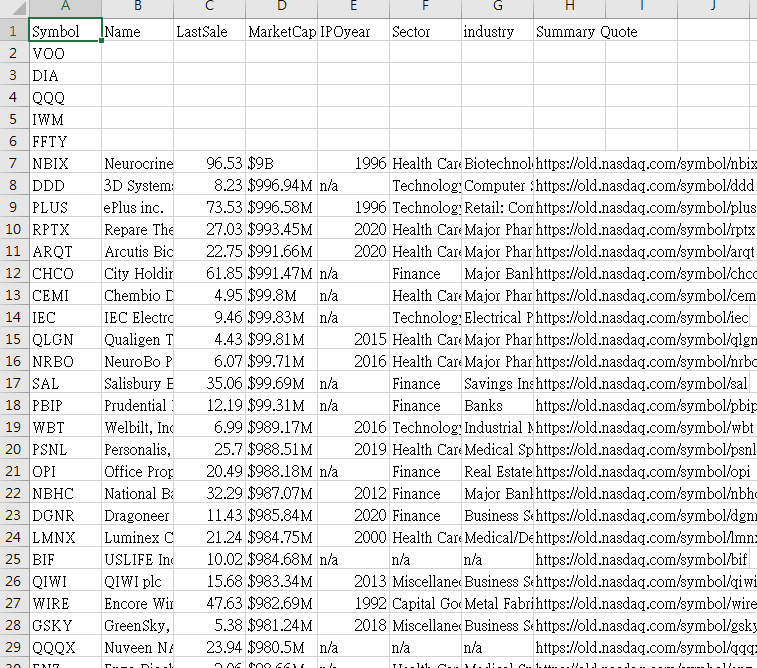
Task: Select the Neurocrine name cell
Action: click(x=138, y=163)
